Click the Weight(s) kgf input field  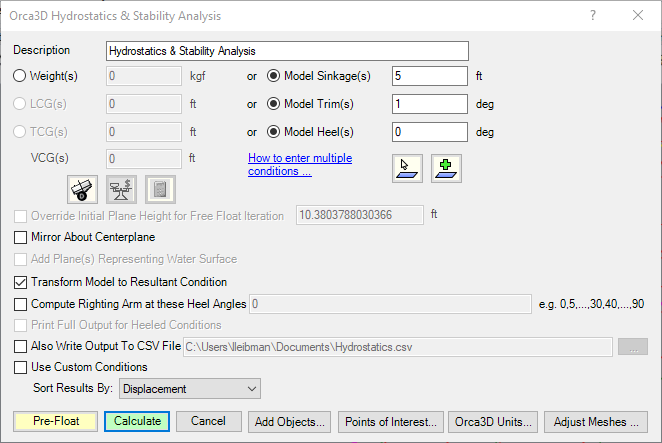pyautogui.click(x=144, y=76)
